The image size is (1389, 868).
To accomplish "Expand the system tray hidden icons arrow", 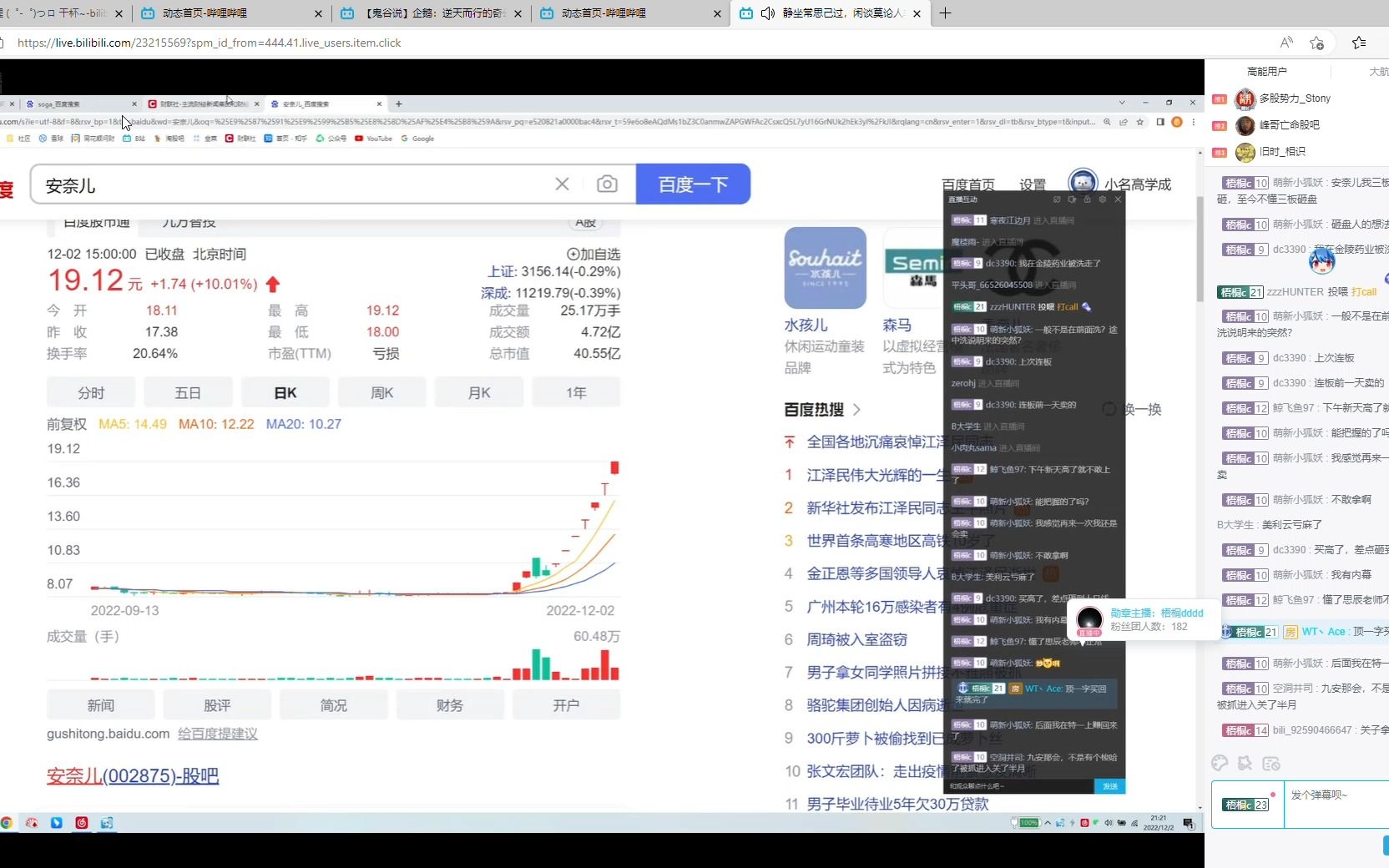I will (x=1048, y=823).
